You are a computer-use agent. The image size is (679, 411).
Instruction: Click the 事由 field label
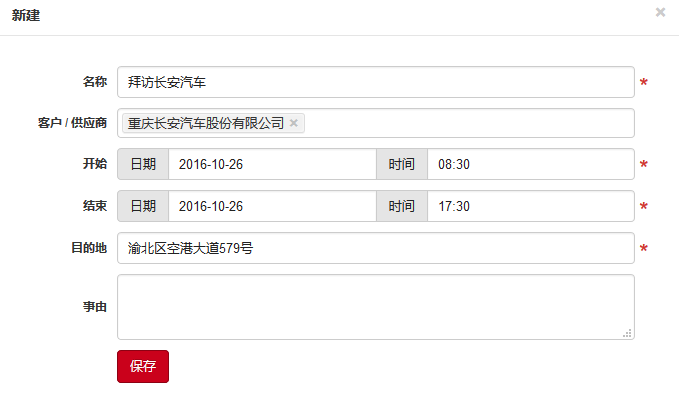click(95, 307)
